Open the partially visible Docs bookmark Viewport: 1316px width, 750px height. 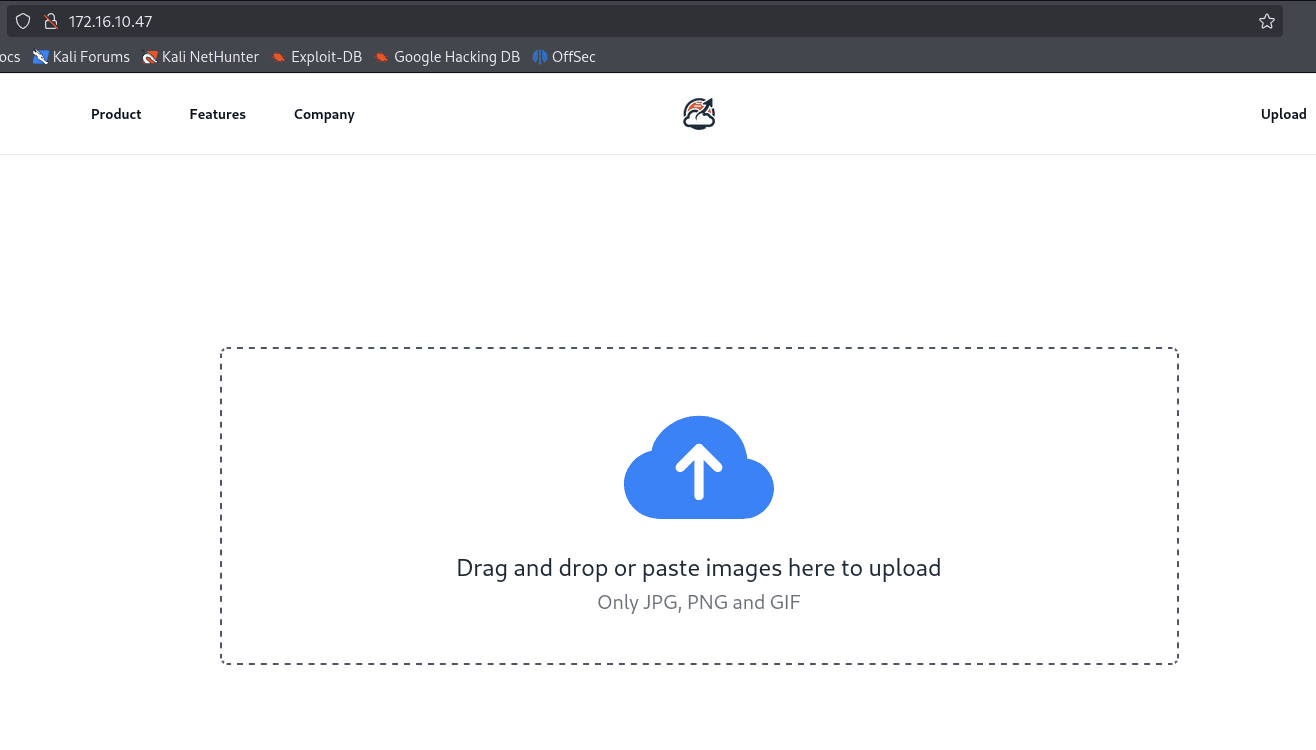pyautogui.click(x=9, y=57)
